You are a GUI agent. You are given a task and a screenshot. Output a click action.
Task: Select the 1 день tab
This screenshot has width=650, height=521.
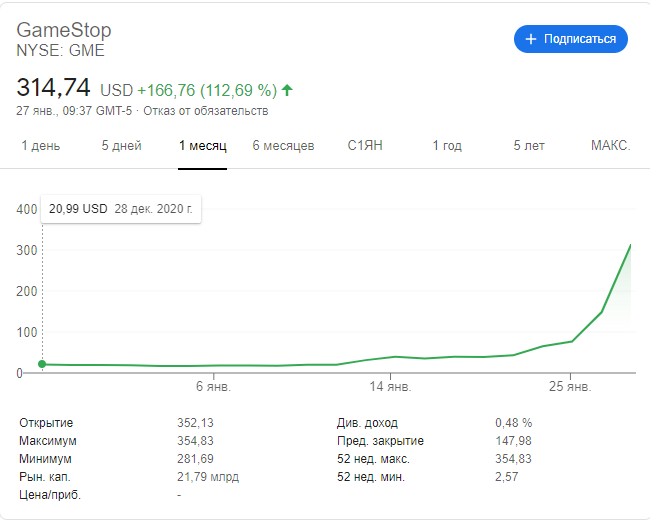pos(41,146)
